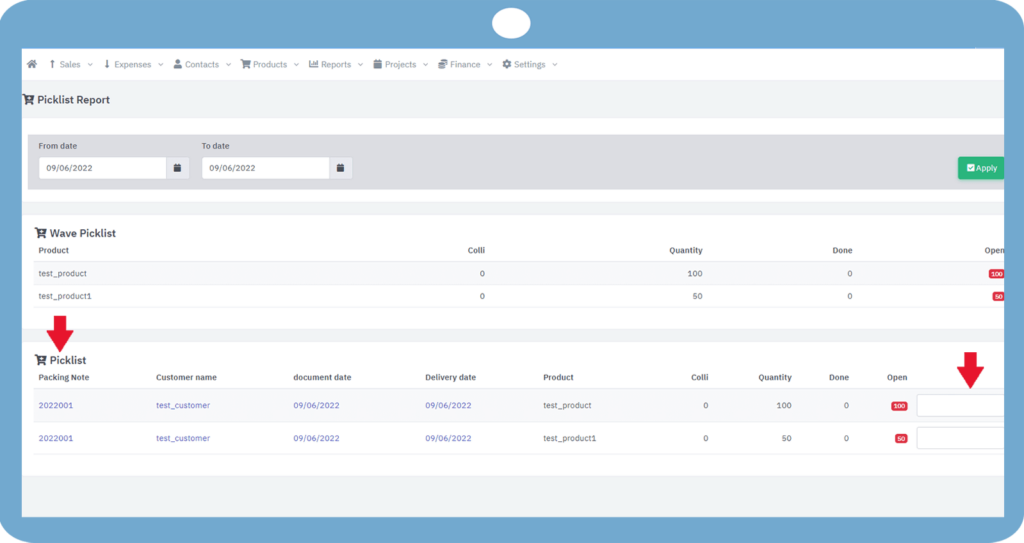Image resolution: width=1024 pixels, height=543 pixels.
Task: Click the Customer name column header
Action: tap(186, 377)
